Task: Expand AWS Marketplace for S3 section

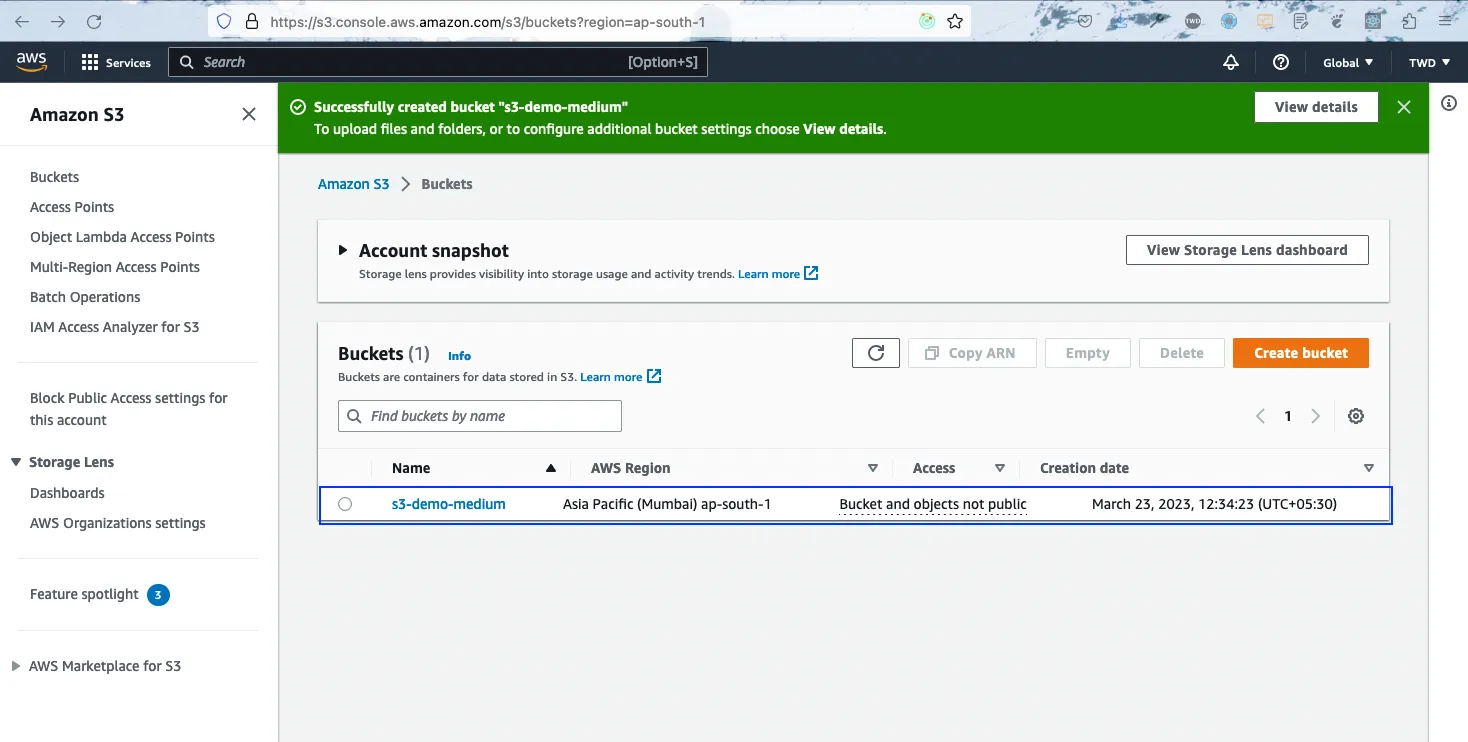Action: (15, 666)
